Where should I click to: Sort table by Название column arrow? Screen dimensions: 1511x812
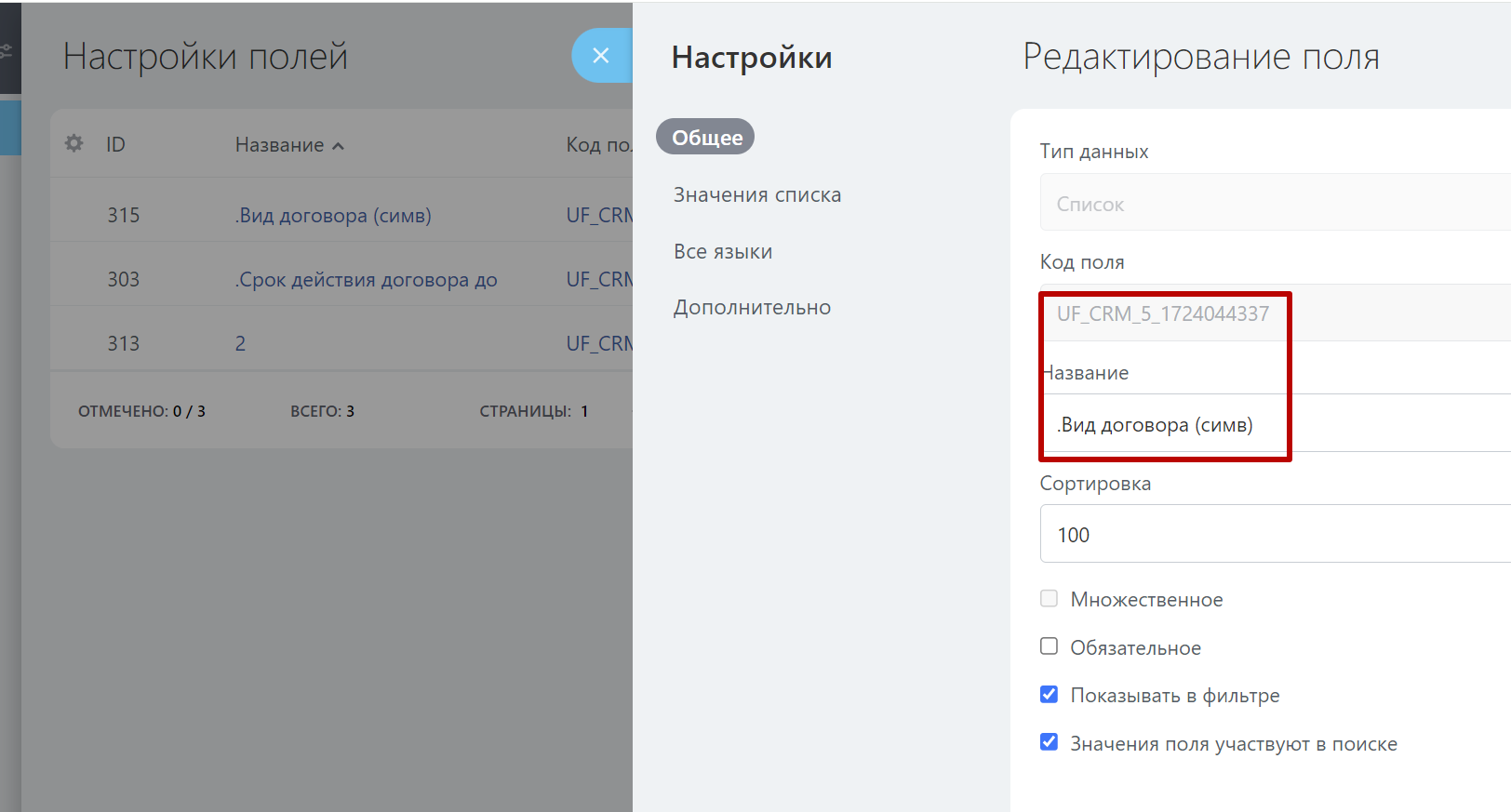pos(339,146)
